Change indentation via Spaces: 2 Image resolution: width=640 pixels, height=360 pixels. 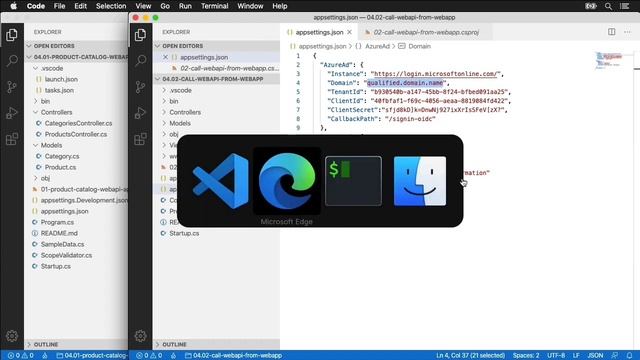(x=526, y=355)
